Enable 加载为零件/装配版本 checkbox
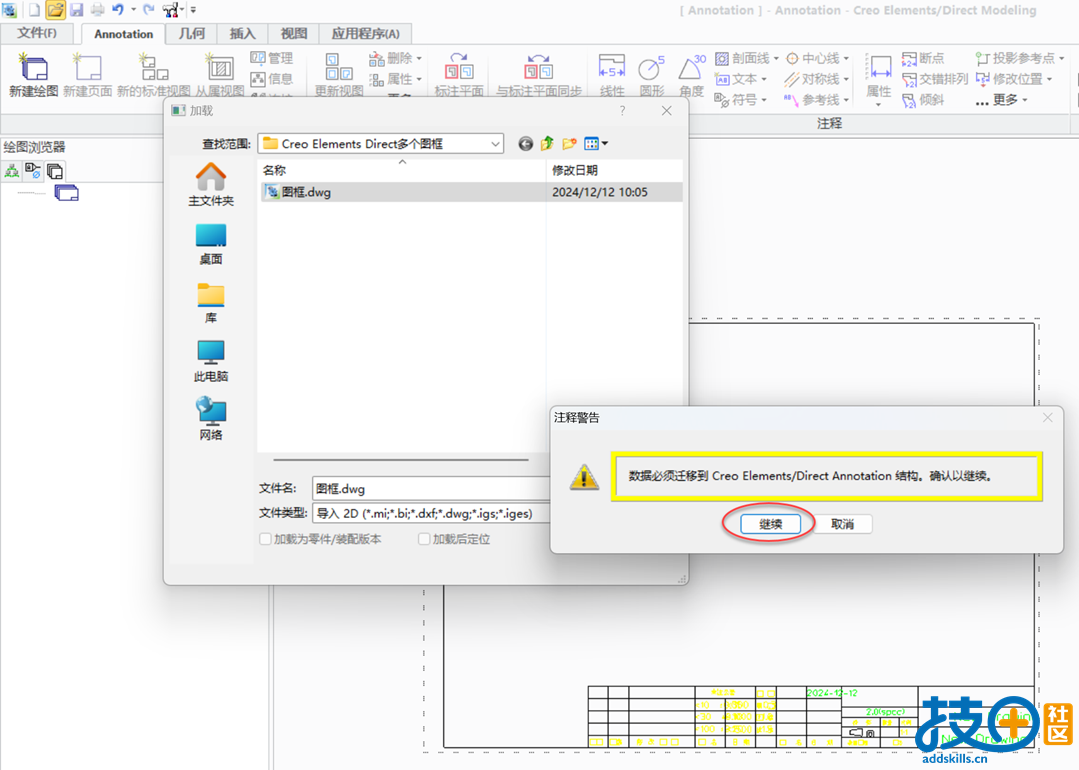Viewport: 1079px width, 770px height. coord(265,539)
